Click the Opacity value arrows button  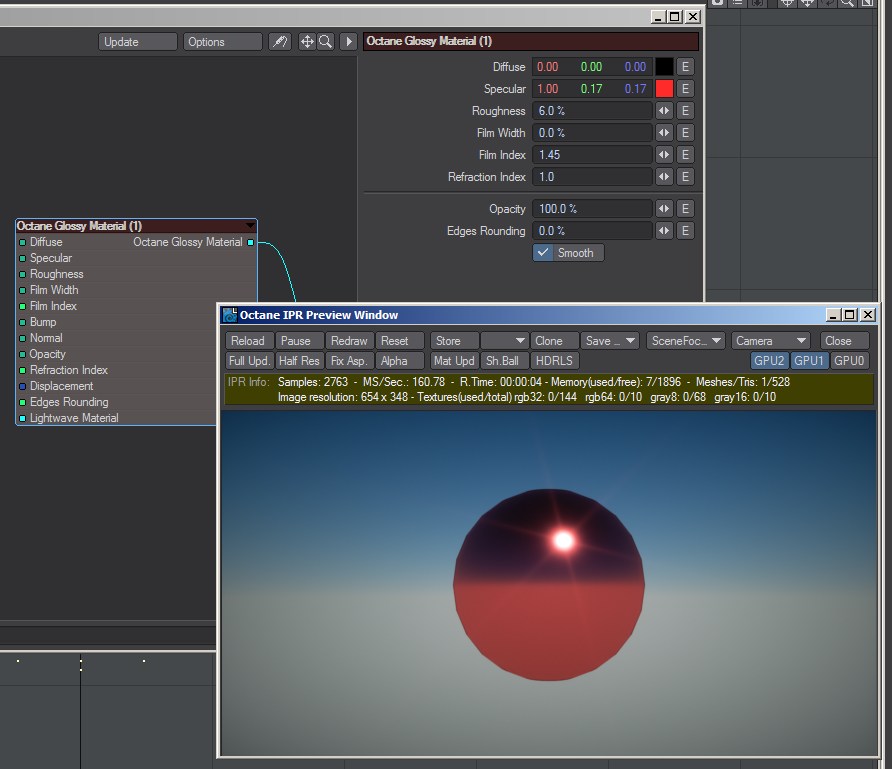click(x=664, y=209)
